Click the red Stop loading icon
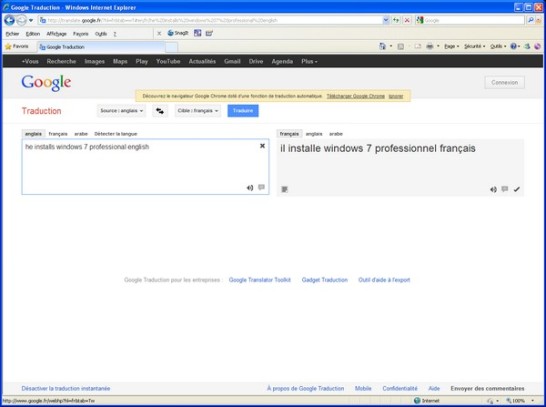Screen dimensions: 546x407 click(x=407, y=21)
